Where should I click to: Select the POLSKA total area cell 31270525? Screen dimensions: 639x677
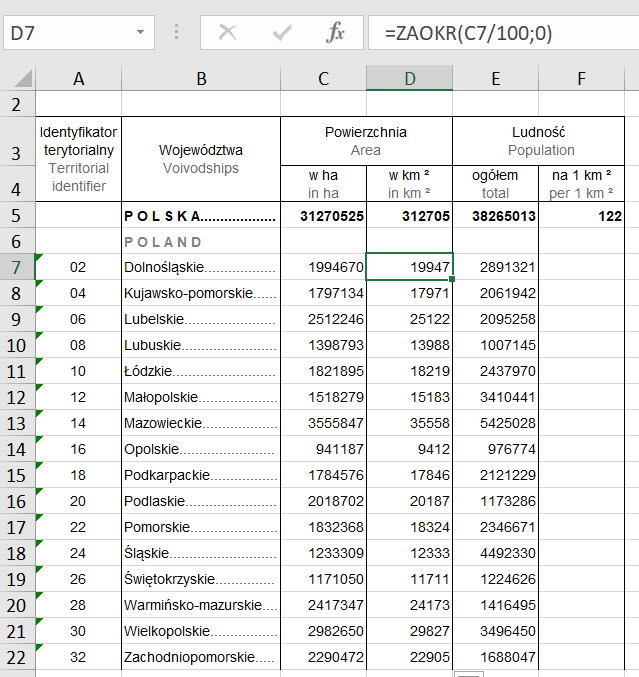[323, 215]
